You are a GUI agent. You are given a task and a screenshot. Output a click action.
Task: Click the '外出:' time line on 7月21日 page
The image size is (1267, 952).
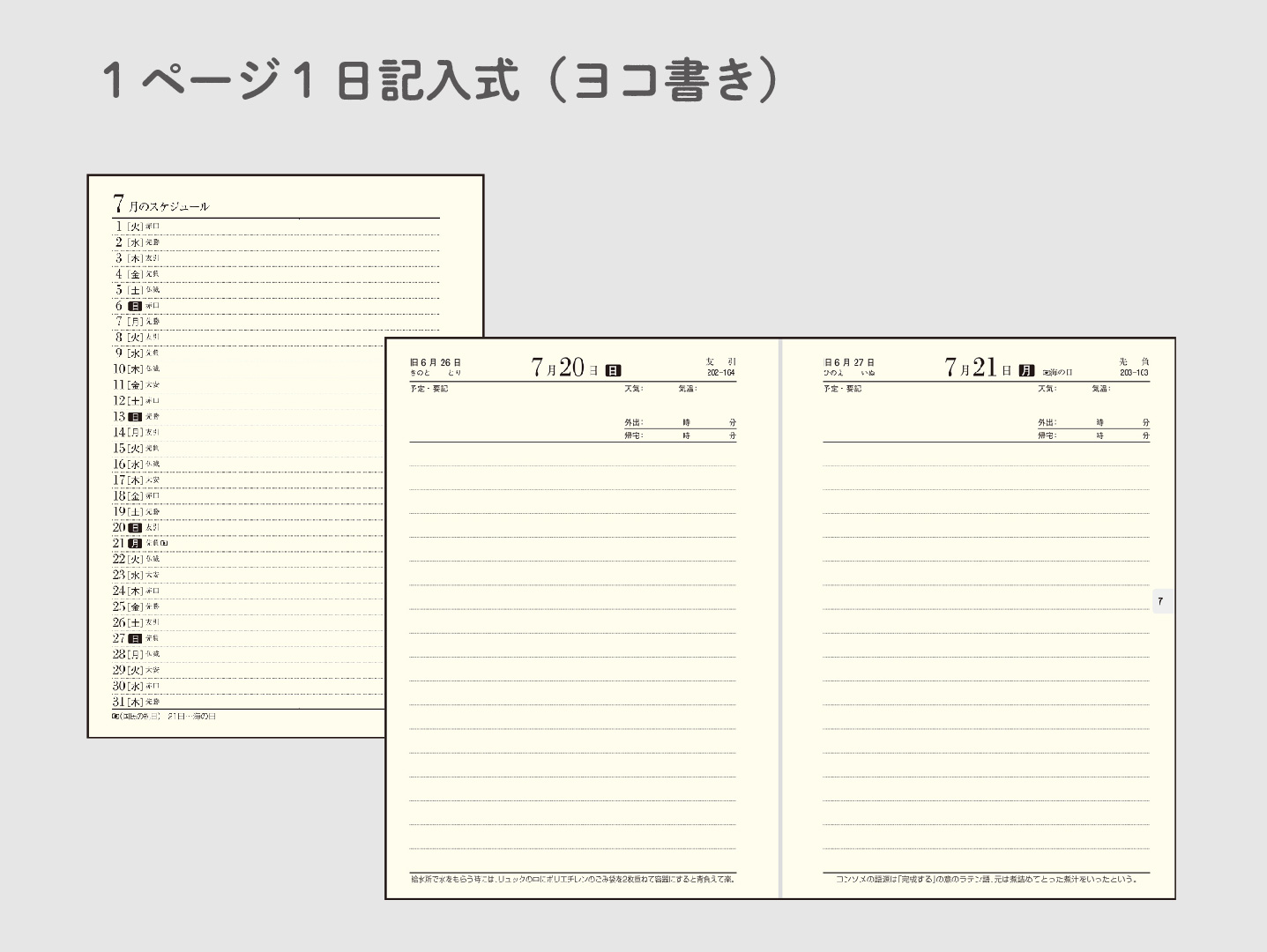click(1094, 423)
